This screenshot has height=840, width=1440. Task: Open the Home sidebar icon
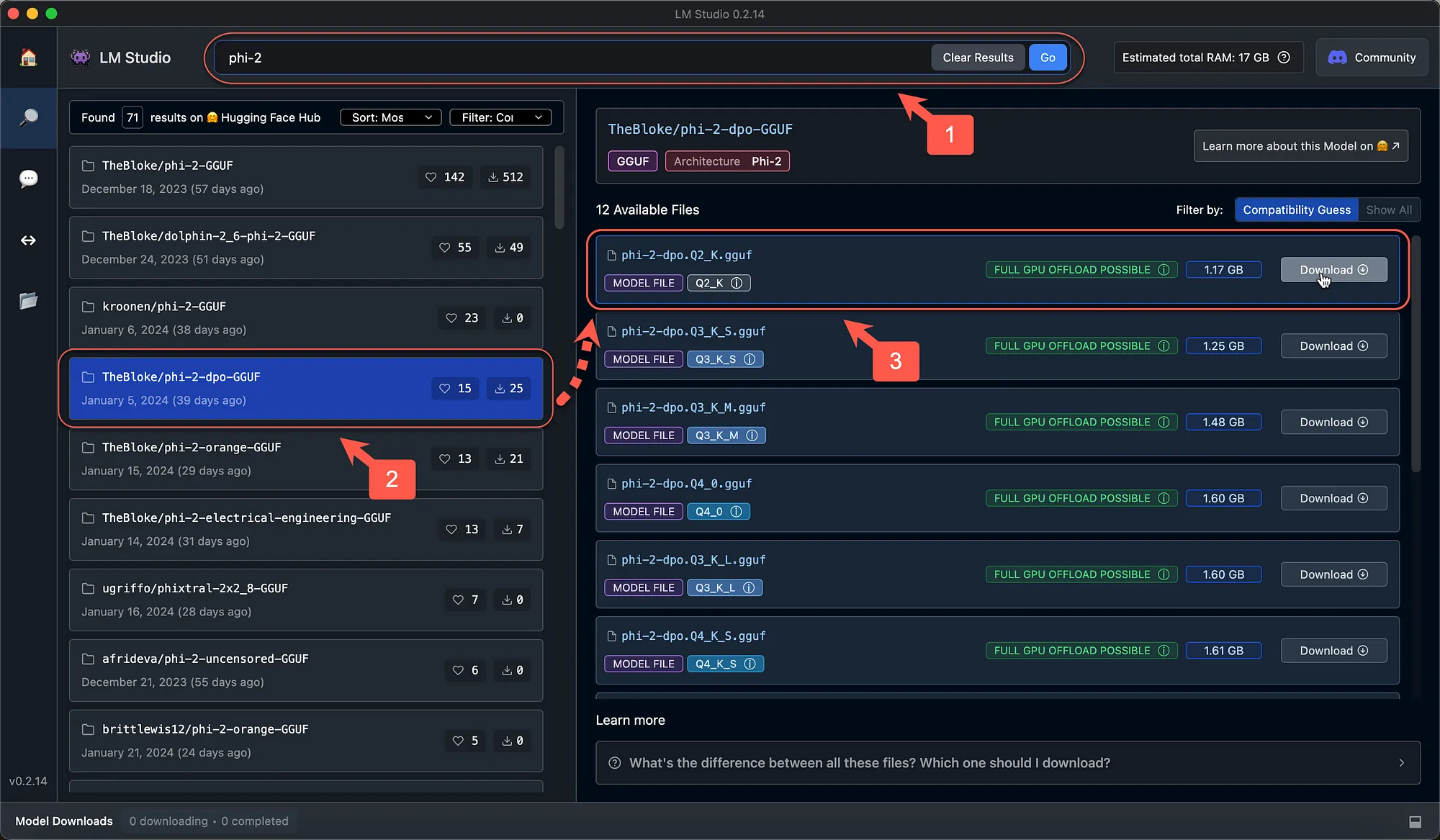click(x=28, y=58)
